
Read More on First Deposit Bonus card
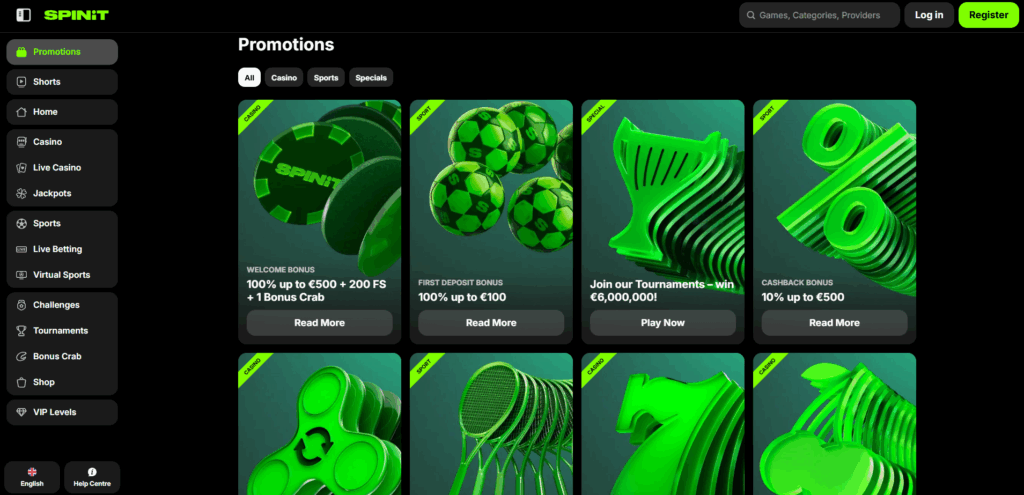(x=491, y=323)
